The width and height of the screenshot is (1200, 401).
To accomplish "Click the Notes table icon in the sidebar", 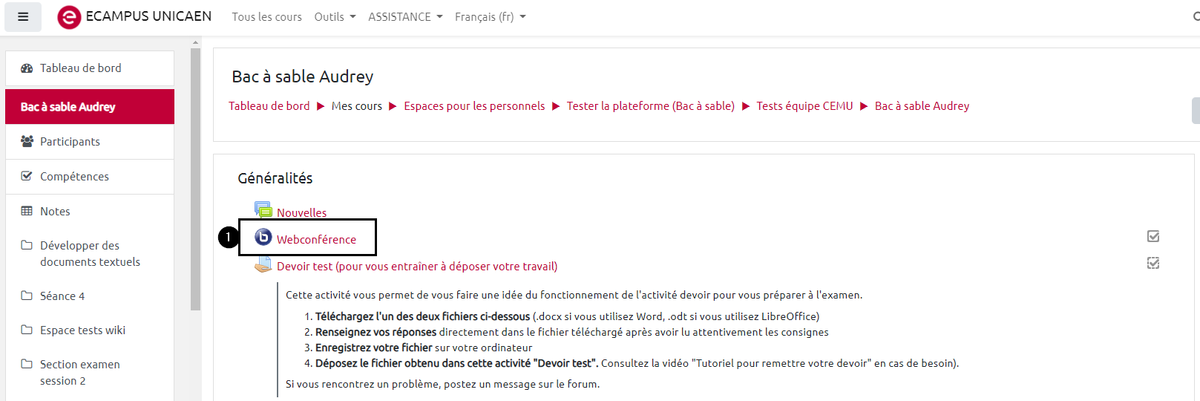I will tap(27, 211).
